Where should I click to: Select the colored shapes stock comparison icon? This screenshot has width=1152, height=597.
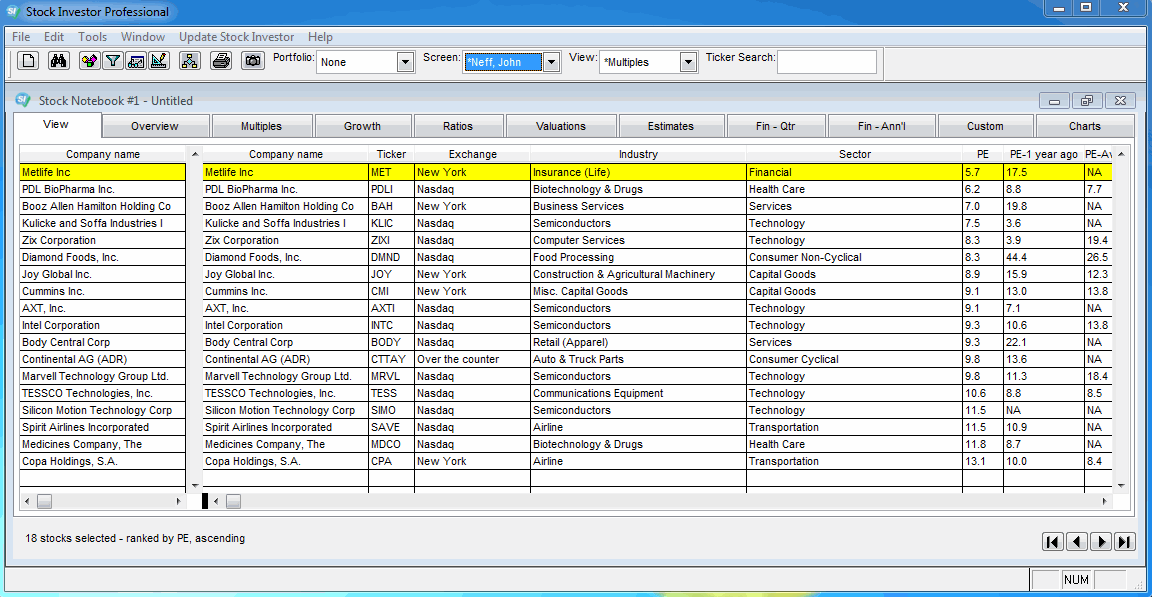pyautogui.click(x=89, y=60)
